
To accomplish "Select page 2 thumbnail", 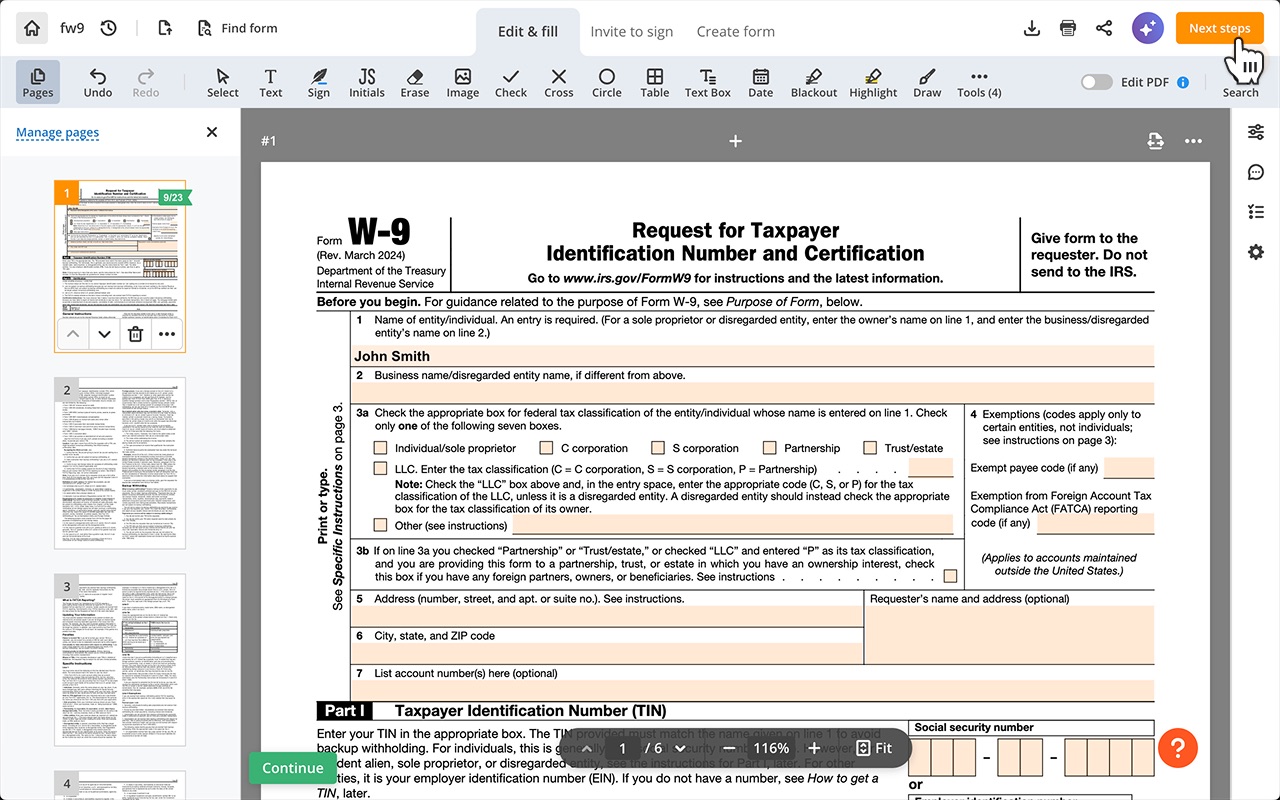I will (x=120, y=463).
